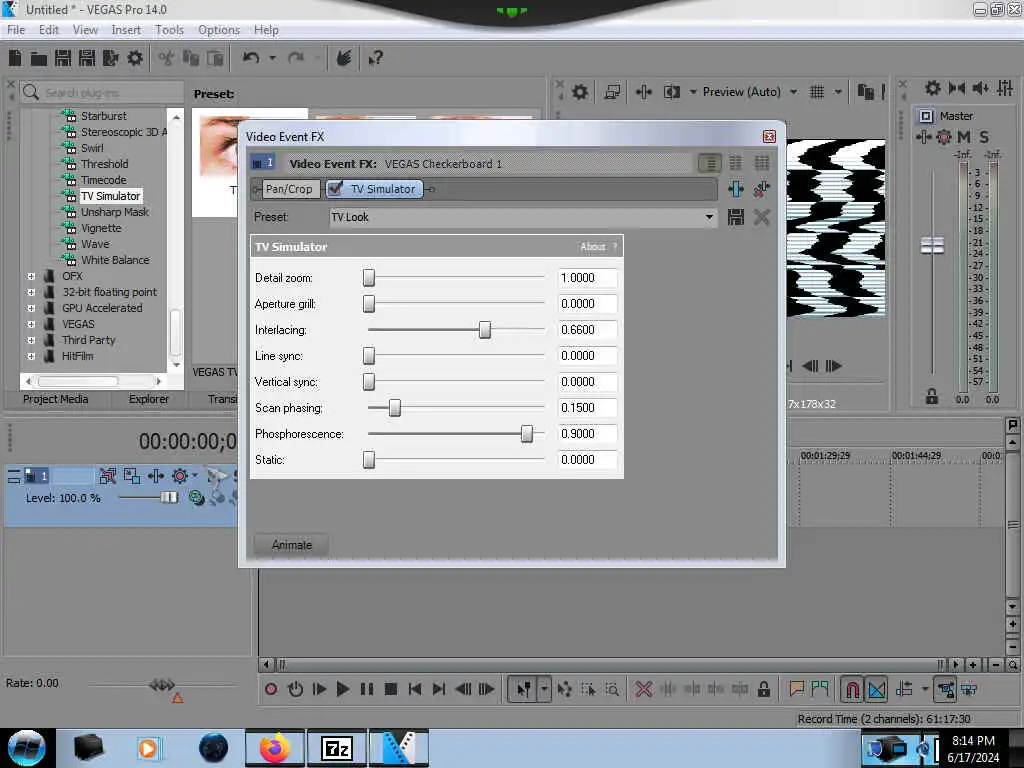Screen dimensions: 1024x768
Task: Click the Animate button
Action: point(291,545)
